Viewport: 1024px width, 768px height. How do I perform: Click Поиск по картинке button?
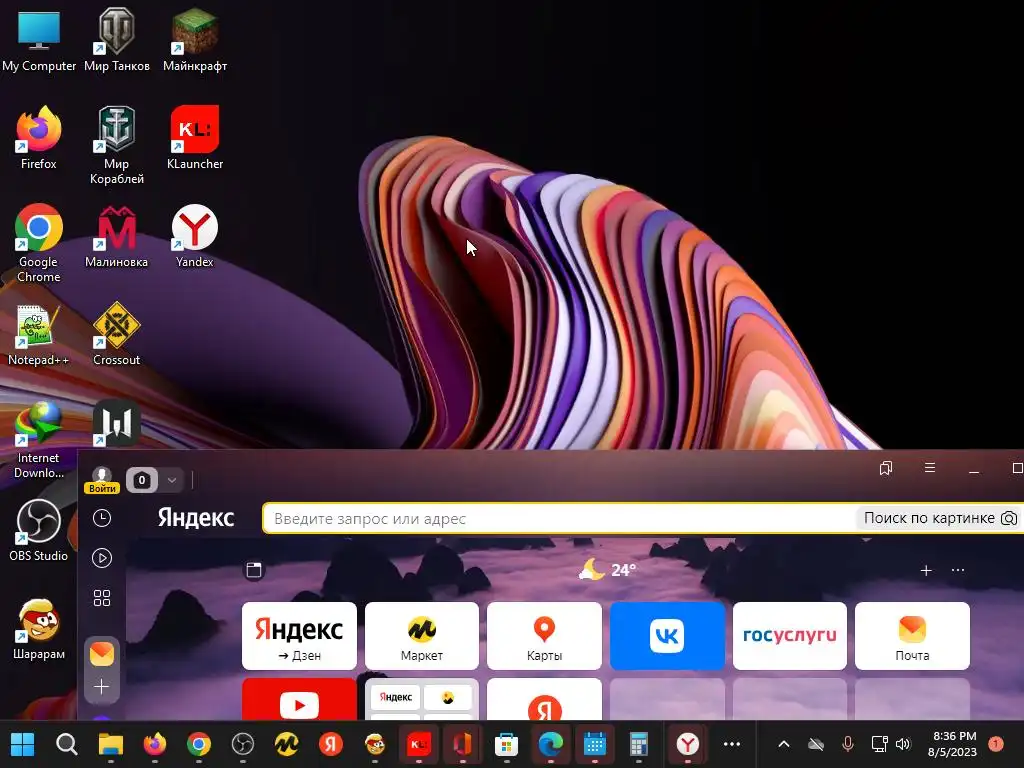click(x=940, y=518)
